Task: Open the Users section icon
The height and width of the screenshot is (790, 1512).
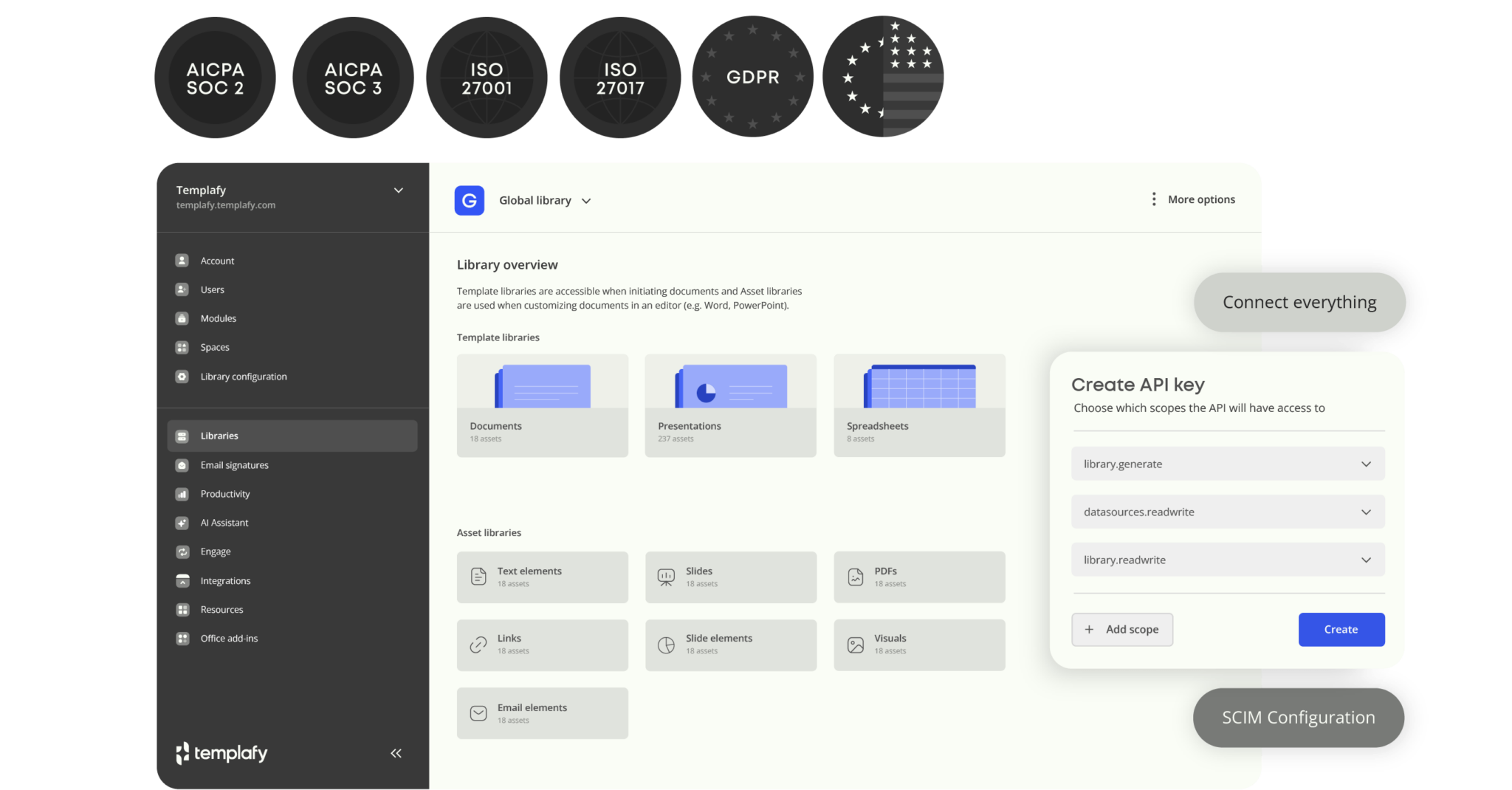Action: (182, 289)
